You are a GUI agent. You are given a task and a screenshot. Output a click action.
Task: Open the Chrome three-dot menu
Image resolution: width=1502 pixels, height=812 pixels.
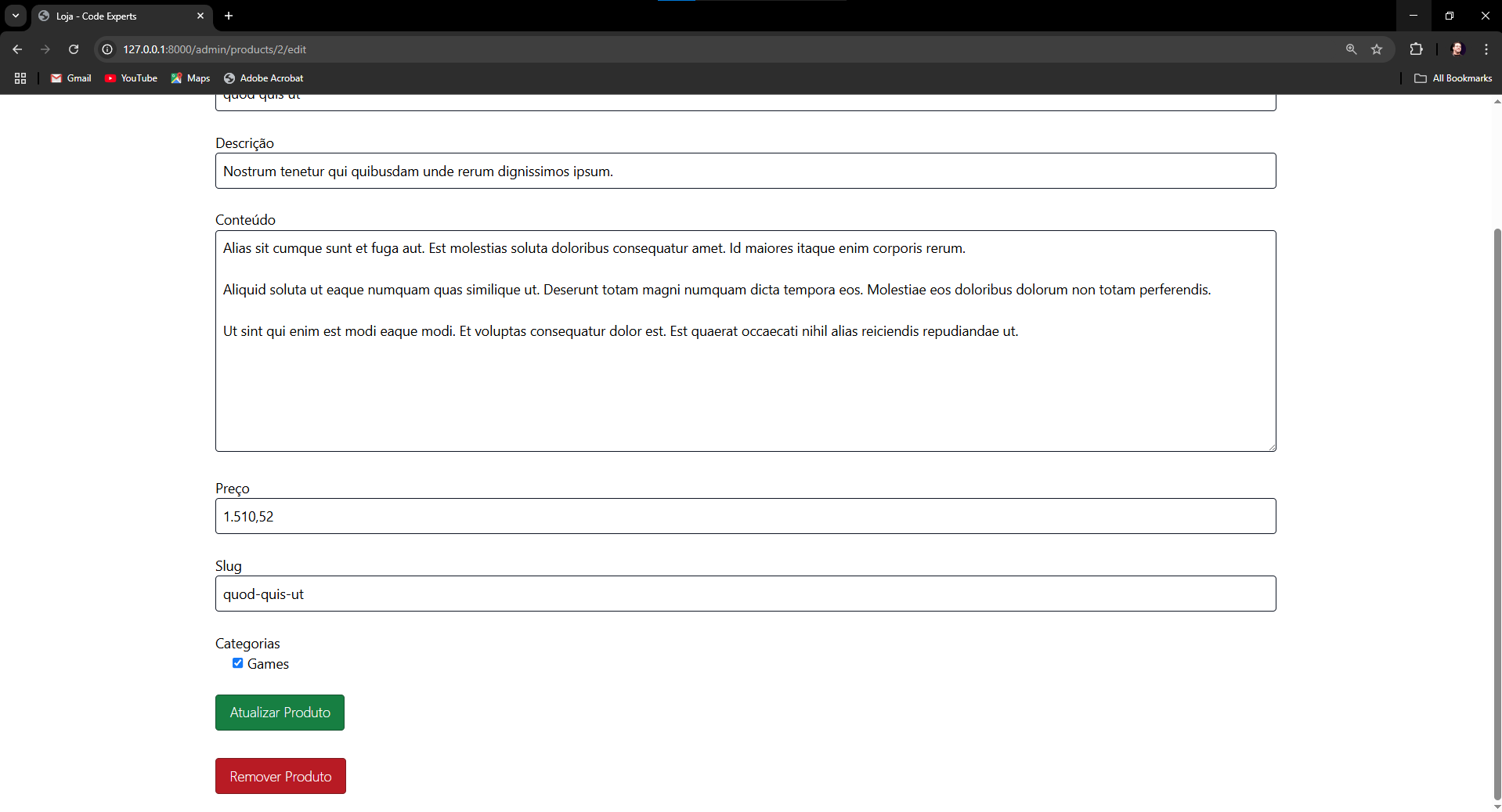(x=1486, y=49)
